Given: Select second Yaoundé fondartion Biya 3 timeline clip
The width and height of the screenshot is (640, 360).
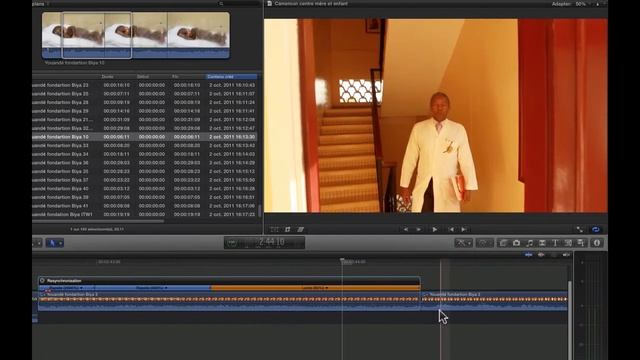Looking at the screenshot, I should coord(495,301).
